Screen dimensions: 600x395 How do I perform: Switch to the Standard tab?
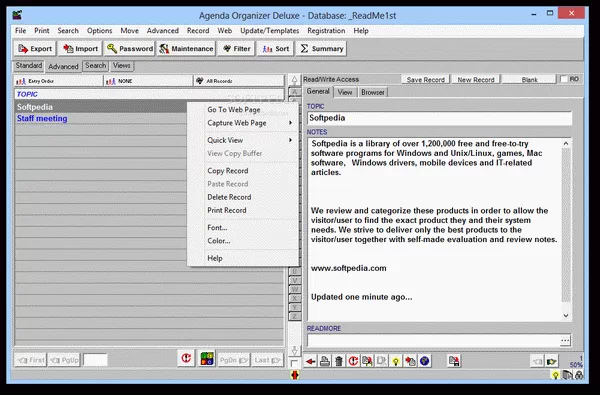[29, 65]
